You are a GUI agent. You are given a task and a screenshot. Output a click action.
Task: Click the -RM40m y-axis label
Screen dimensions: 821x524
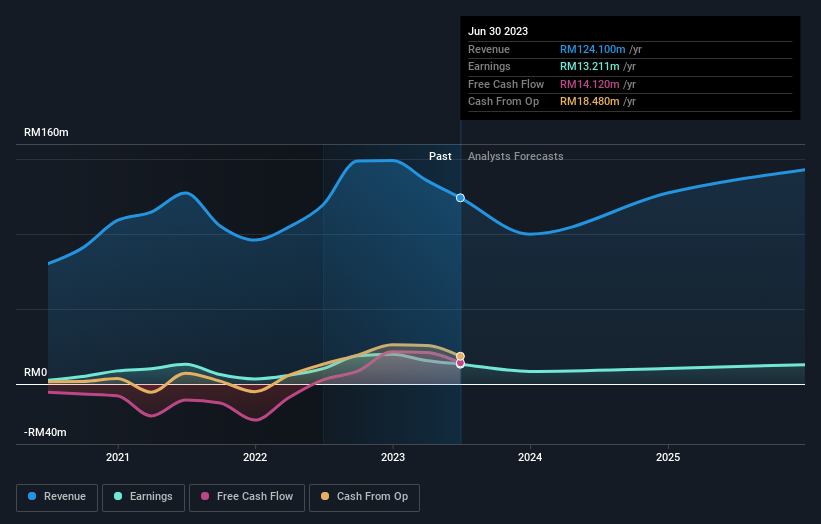[45, 432]
